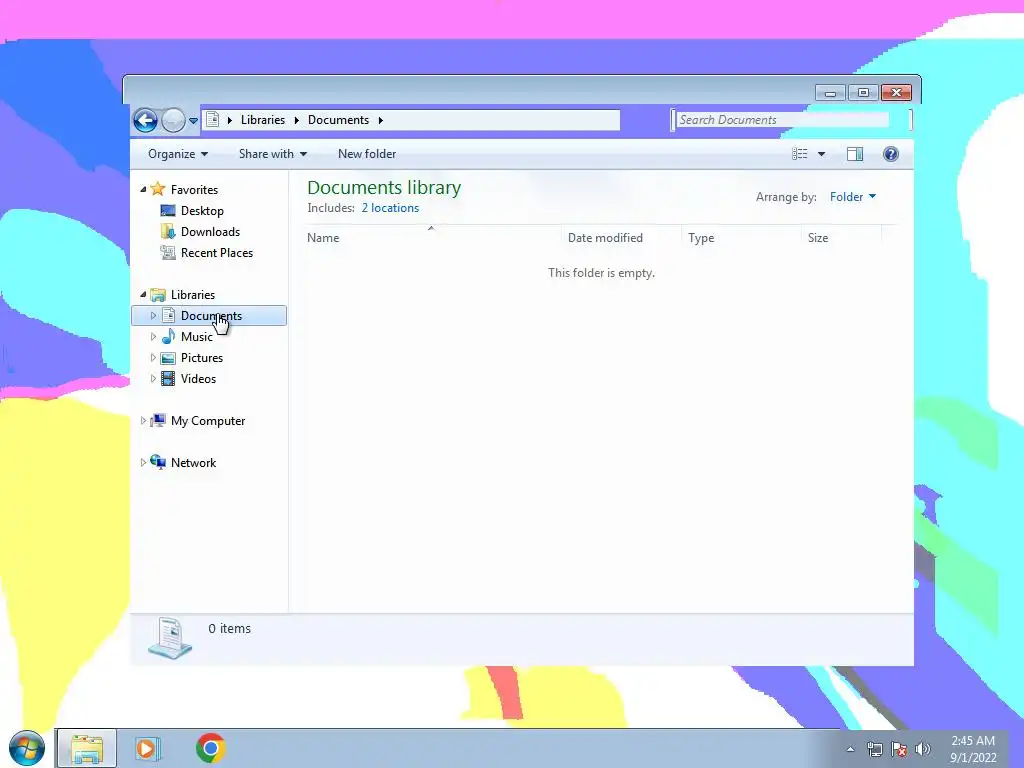1024x768 pixels.
Task: Click the '0 items' status text
Action: click(x=229, y=628)
